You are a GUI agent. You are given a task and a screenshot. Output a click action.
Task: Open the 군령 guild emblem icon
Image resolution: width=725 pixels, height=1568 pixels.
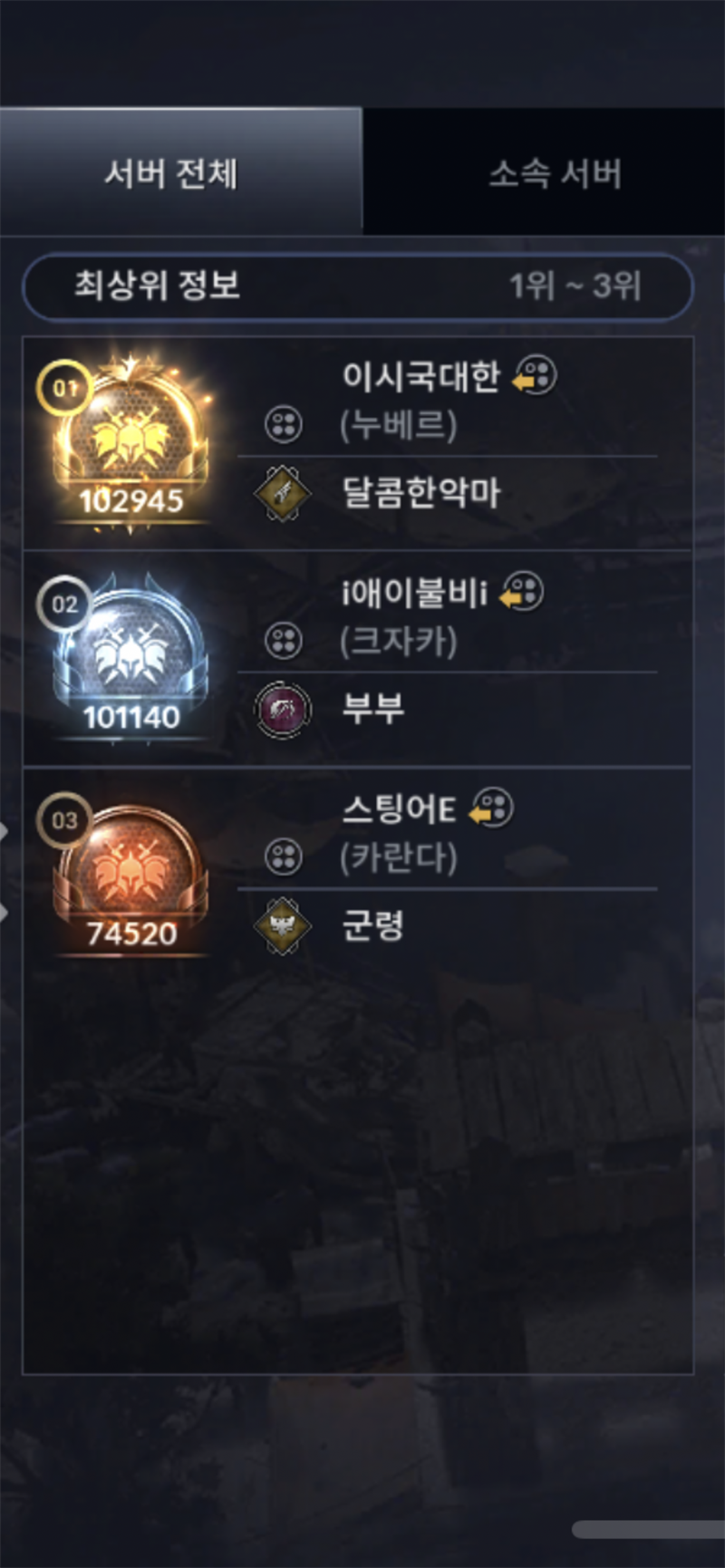coord(282,925)
